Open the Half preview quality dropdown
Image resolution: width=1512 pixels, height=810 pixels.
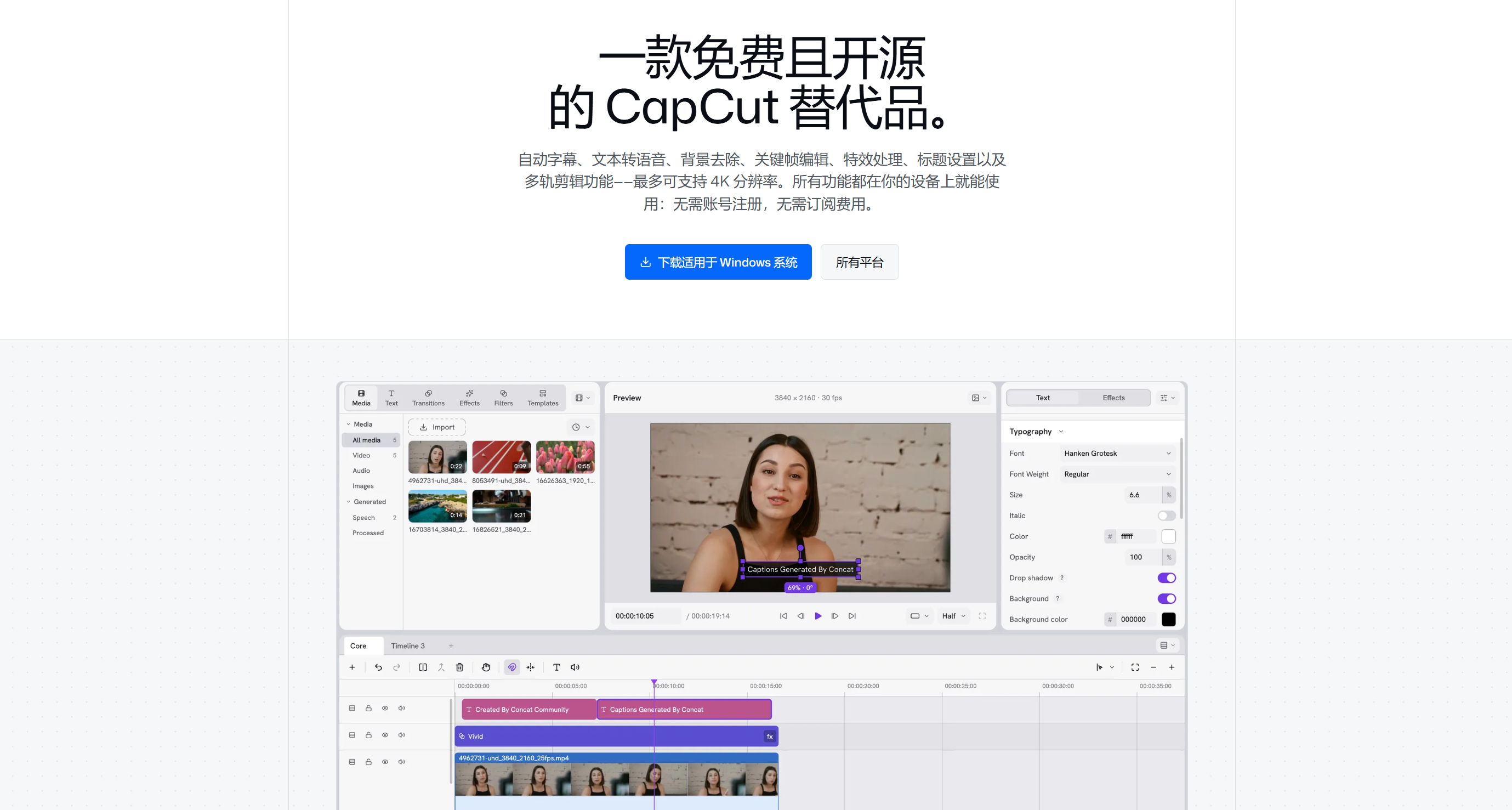click(x=954, y=616)
